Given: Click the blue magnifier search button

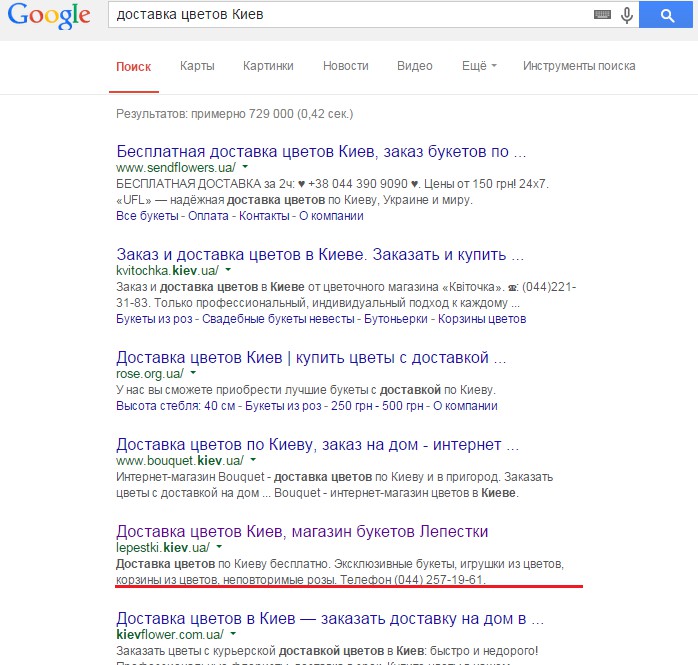Looking at the screenshot, I should 666,15.
